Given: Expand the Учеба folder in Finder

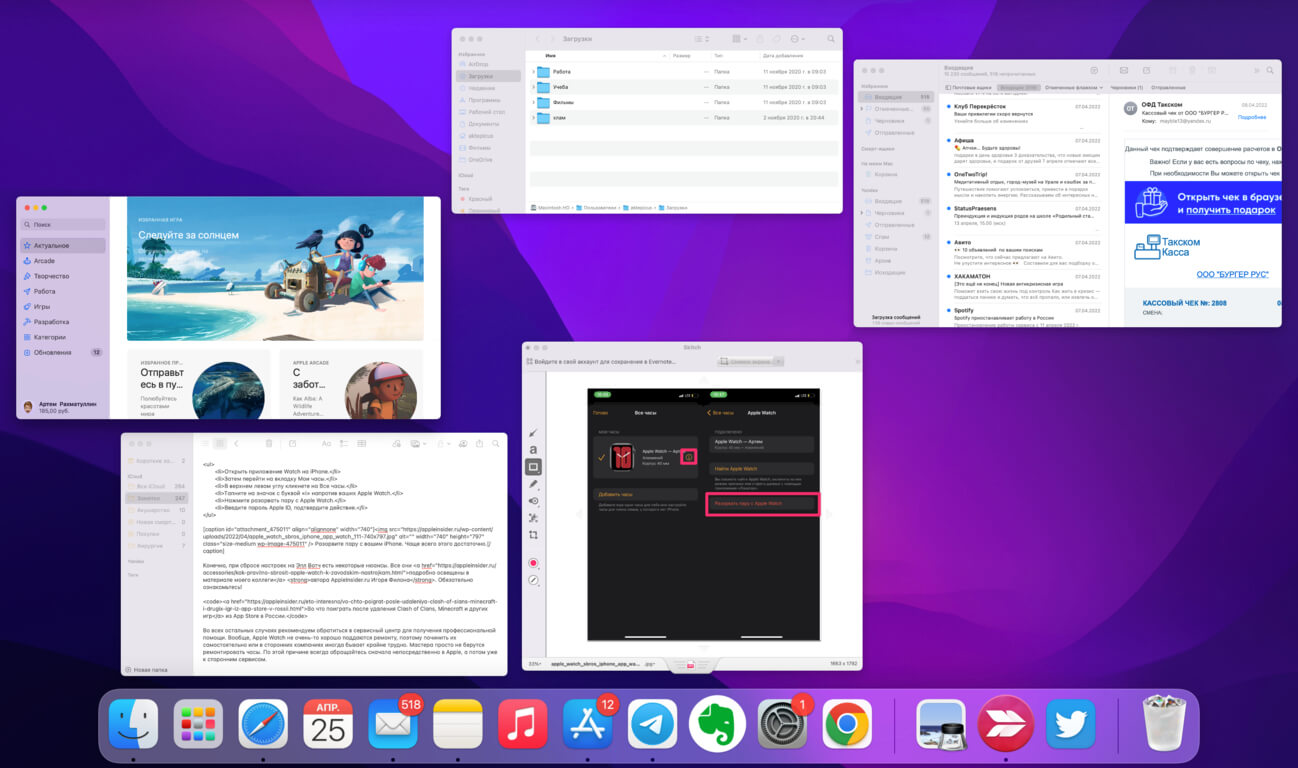Looking at the screenshot, I should pyautogui.click(x=533, y=87).
